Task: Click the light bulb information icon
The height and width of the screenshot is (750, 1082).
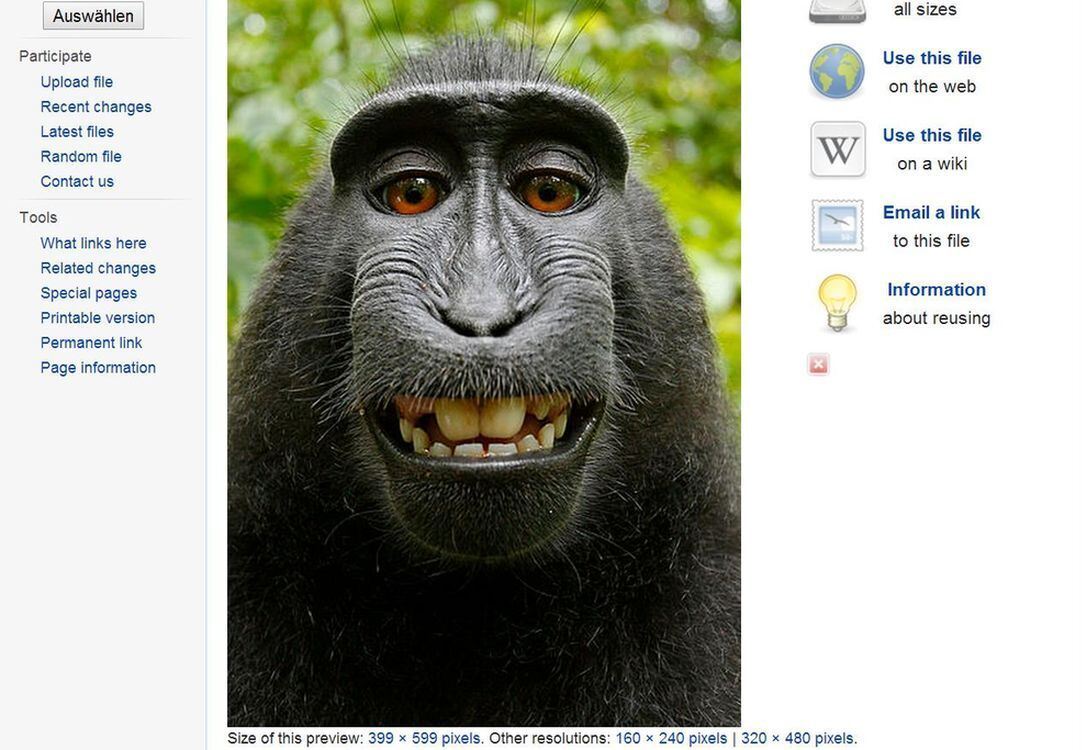Action: point(837,303)
